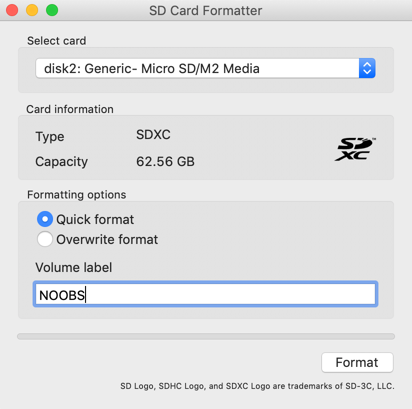Viewport: 412px width, 409px height.
Task: Zoom window with the green button
Action: tap(52, 10)
